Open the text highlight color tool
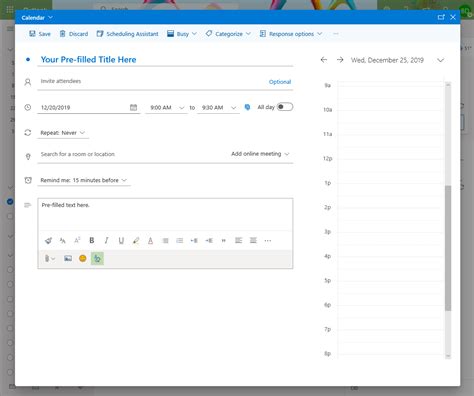The width and height of the screenshot is (474, 396). (x=136, y=240)
